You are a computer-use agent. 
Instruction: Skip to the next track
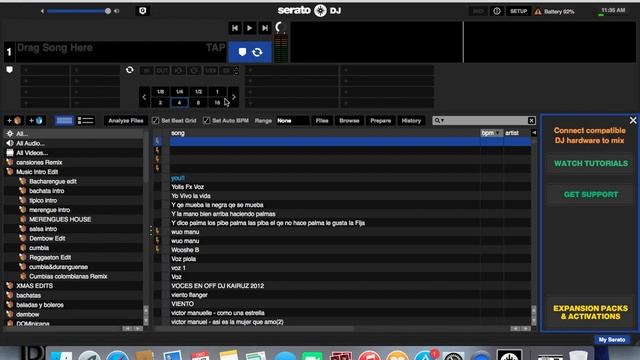(x=264, y=28)
